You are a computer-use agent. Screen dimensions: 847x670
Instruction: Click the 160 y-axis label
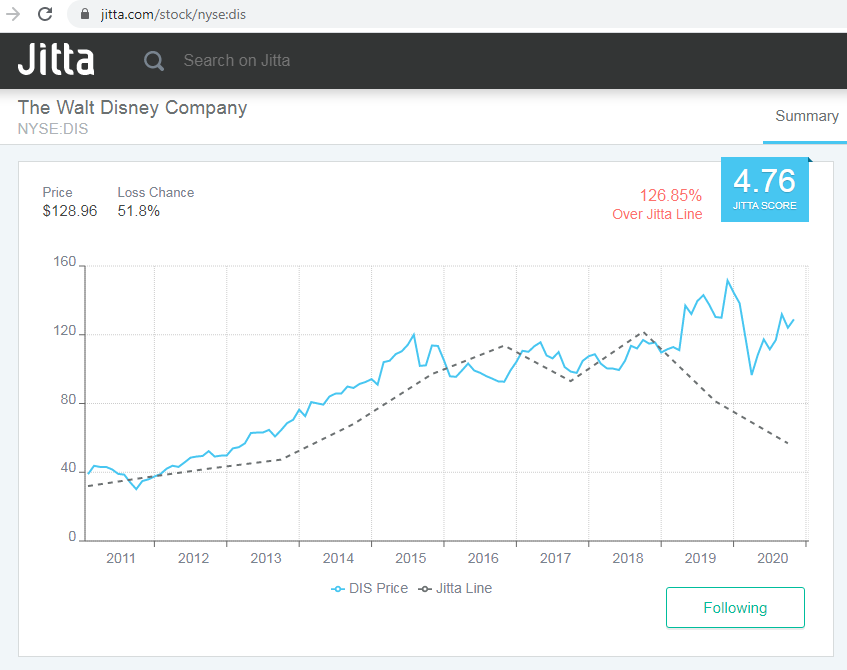point(64,262)
